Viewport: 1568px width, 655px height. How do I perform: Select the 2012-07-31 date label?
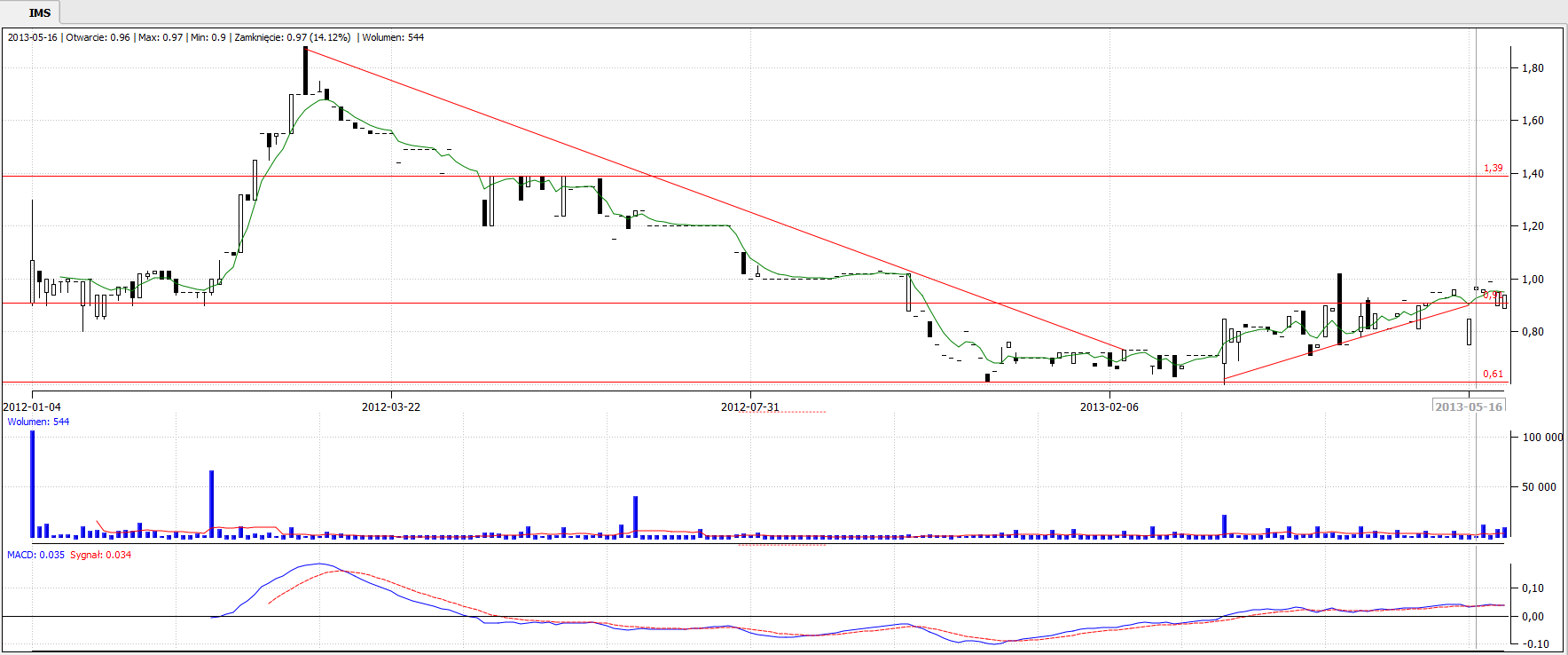tap(750, 406)
